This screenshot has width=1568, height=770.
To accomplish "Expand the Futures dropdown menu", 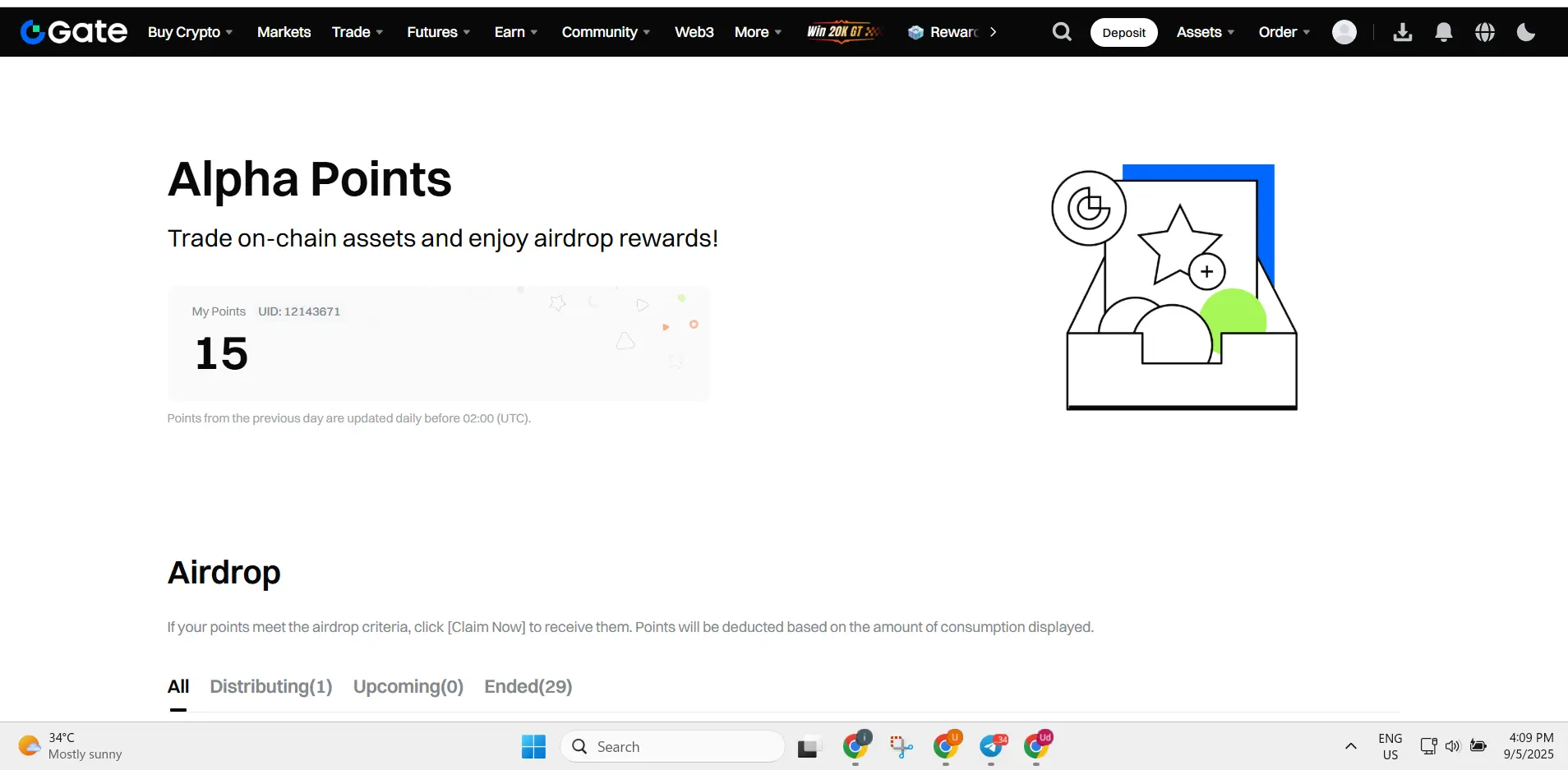I will (x=439, y=32).
